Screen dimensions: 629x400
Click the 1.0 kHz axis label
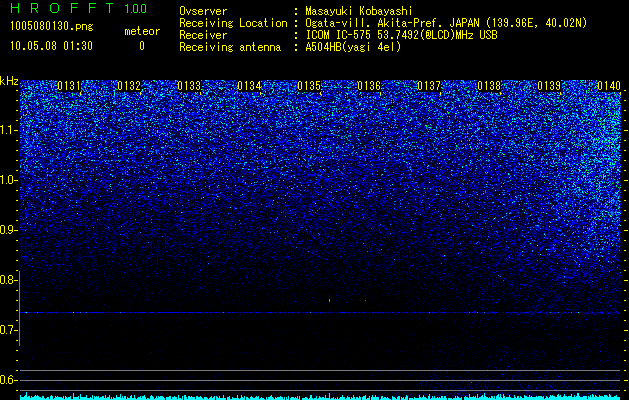tap(8, 180)
